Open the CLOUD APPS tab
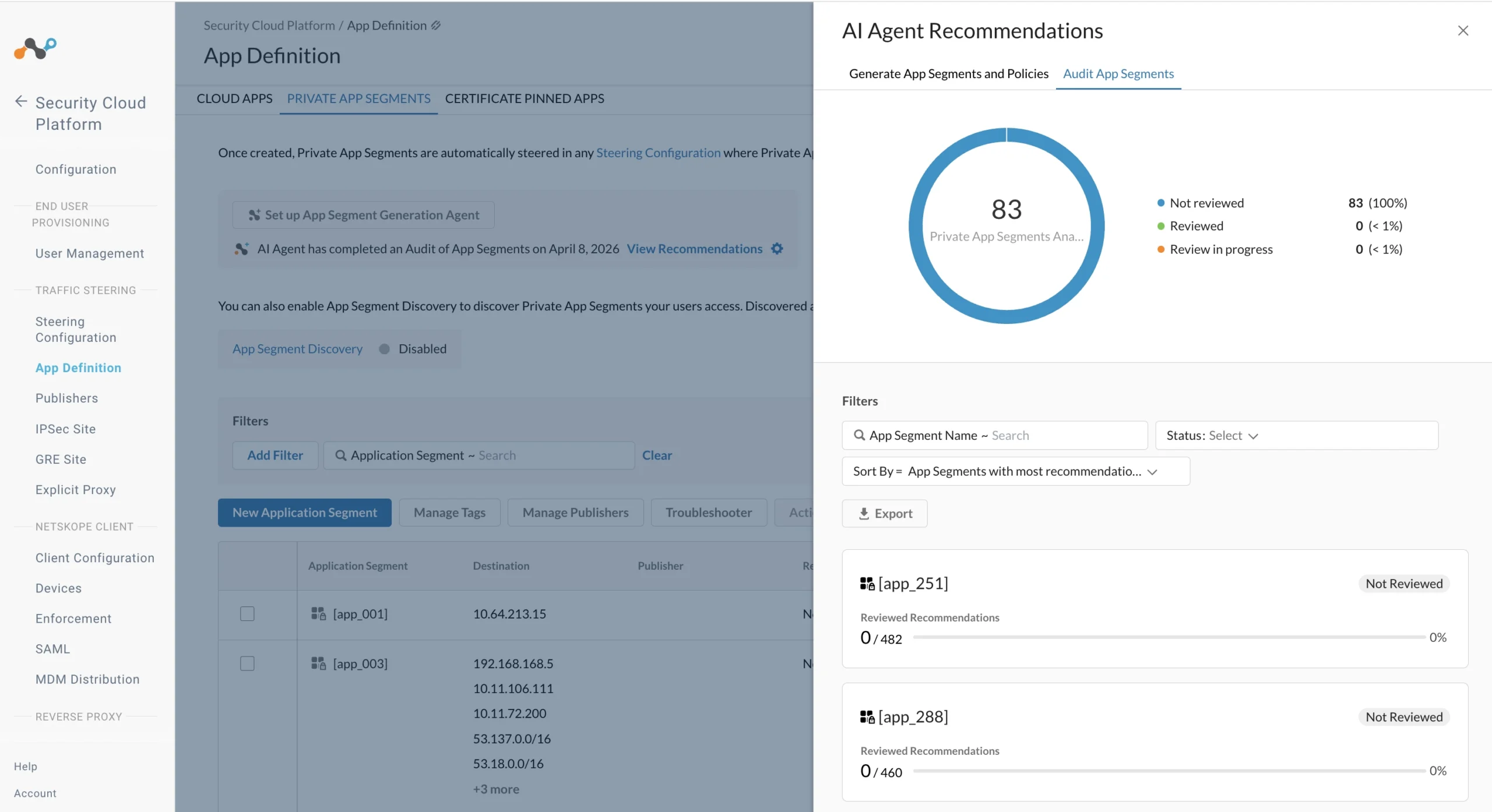Image resolution: width=1492 pixels, height=812 pixels. point(234,98)
